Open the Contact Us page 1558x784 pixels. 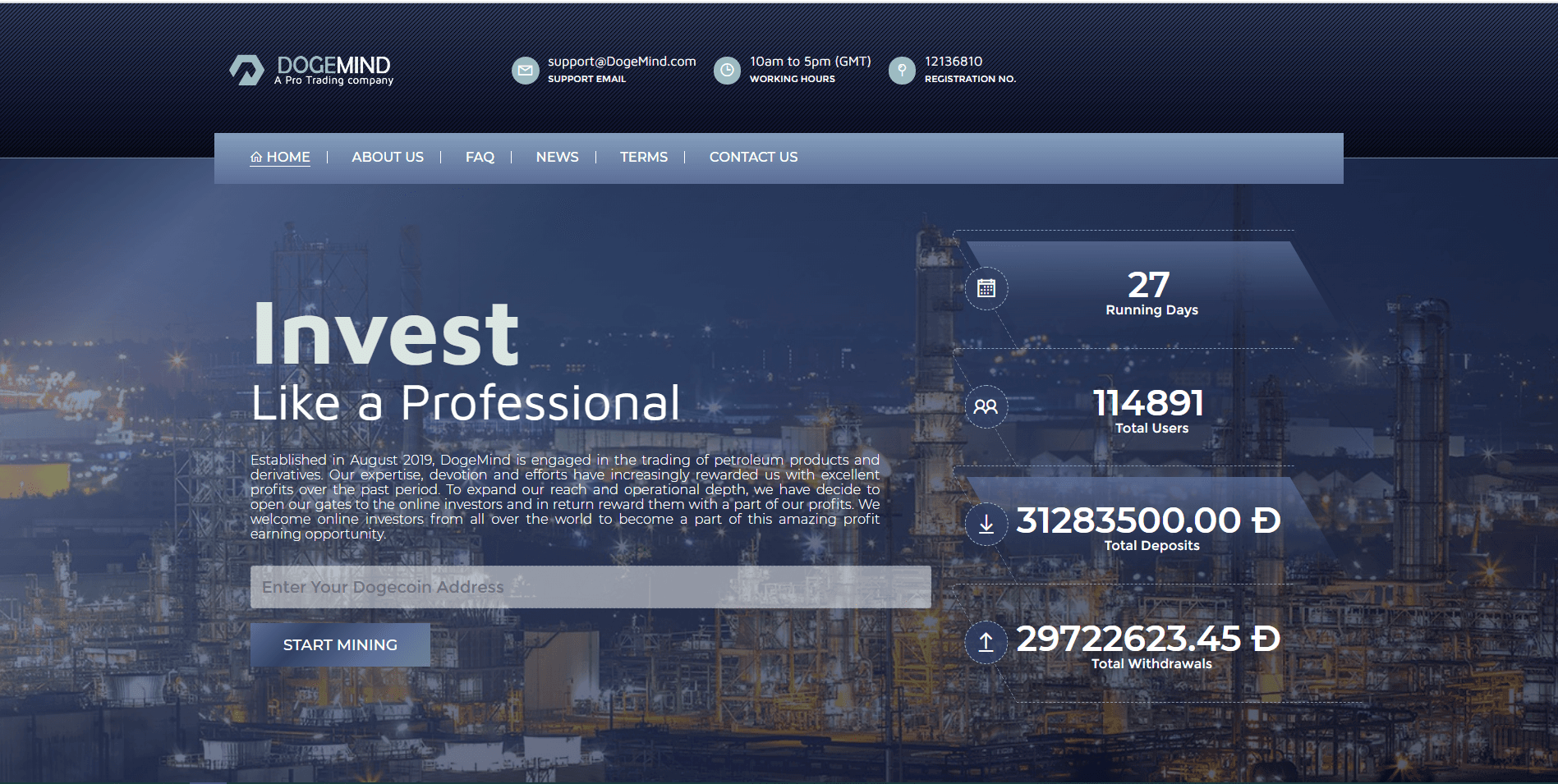[x=753, y=157]
